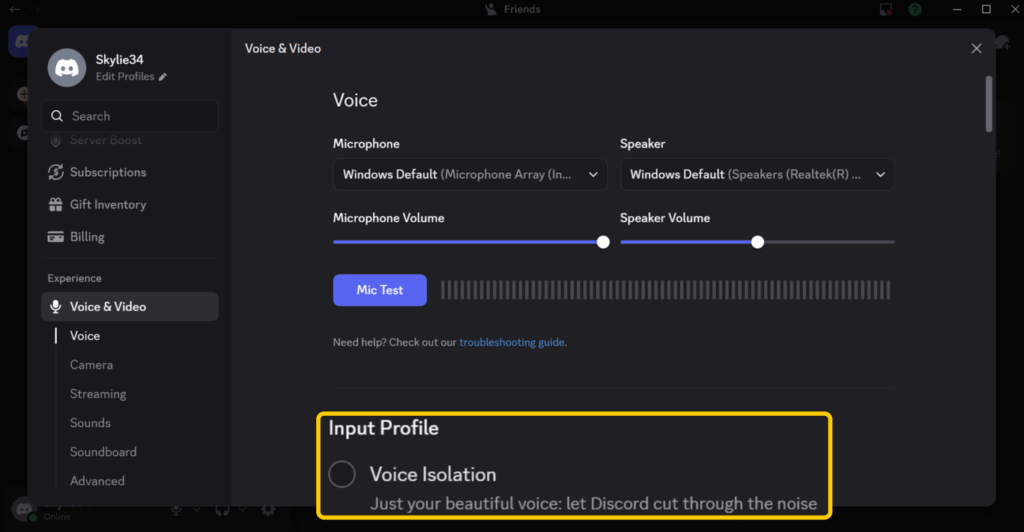The height and width of the screenshot is (532, 1024).
Task: Click the pencil icon next to Edit Profiles
Action: [x=163, y=77]
